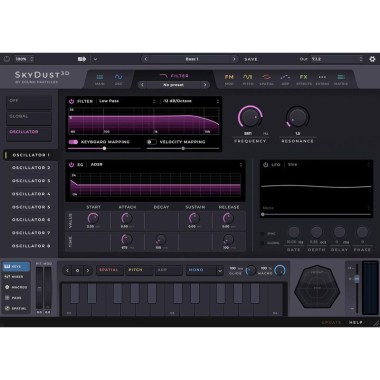Image resolution: width=380 pixels, height=380 pixels.
Task: Enable the Velocity Mapping switch
Action: point(152,142)
